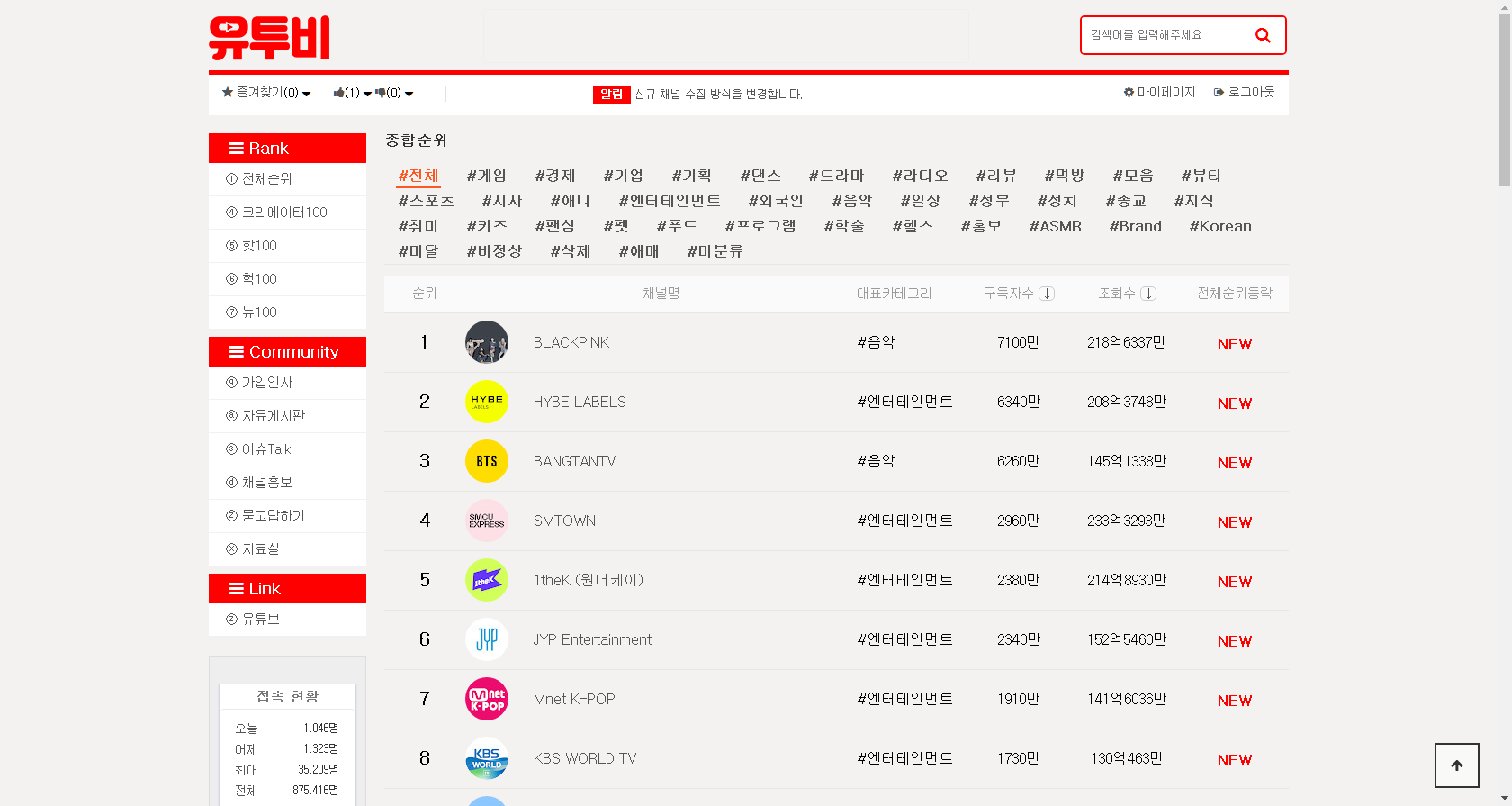This screenshot has width=1512, height=806.
Task: Select the #음악 category tab
Action: [852, 201]
